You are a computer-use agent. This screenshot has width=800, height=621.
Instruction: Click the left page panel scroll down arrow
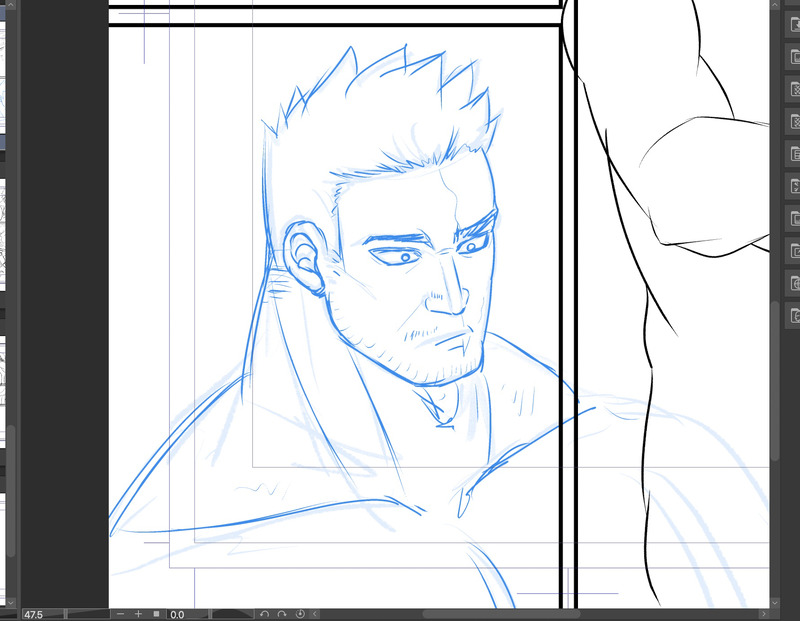[x=11, y=603]
